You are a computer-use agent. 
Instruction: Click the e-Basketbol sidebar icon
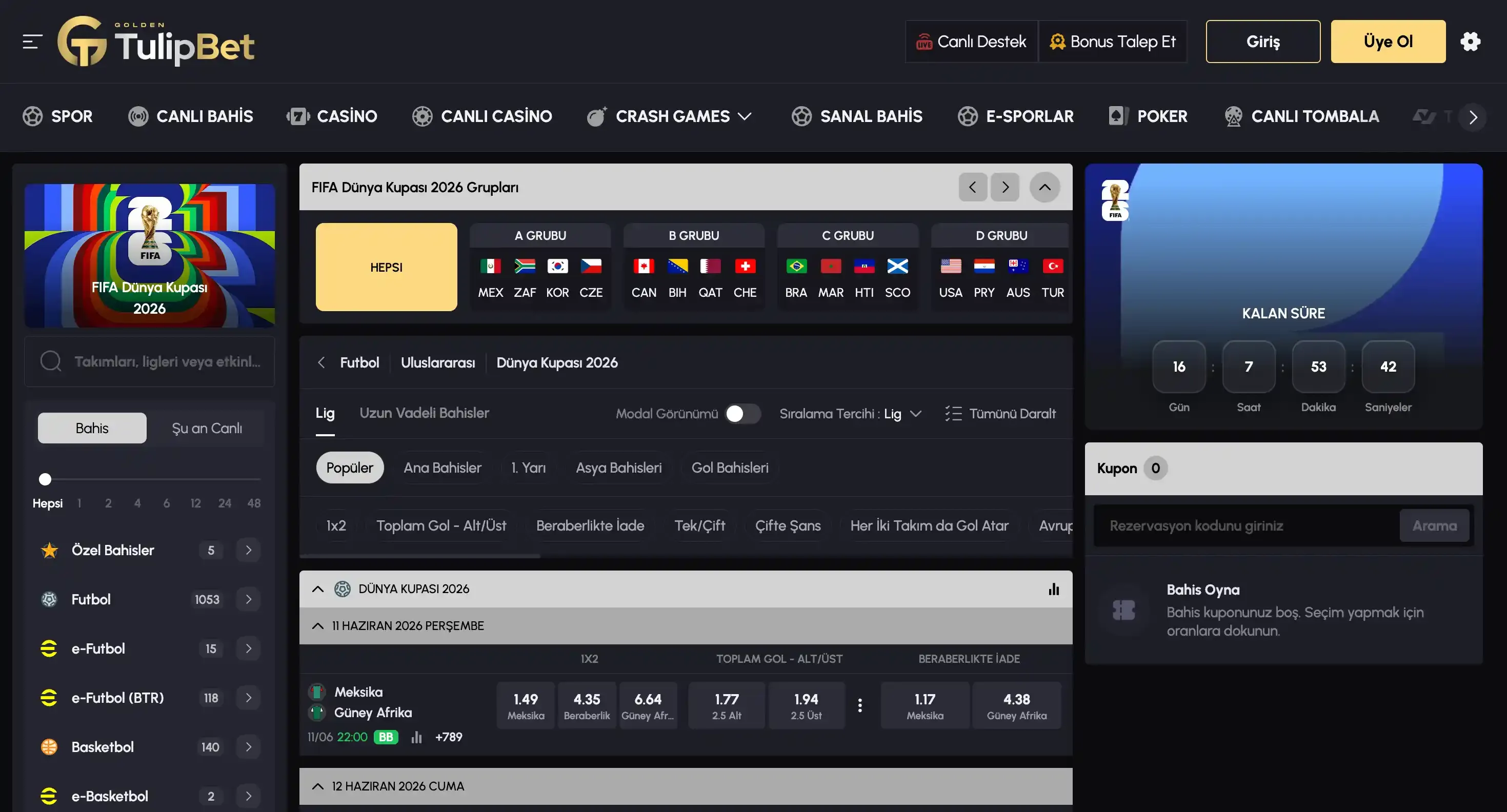[49, 796]
